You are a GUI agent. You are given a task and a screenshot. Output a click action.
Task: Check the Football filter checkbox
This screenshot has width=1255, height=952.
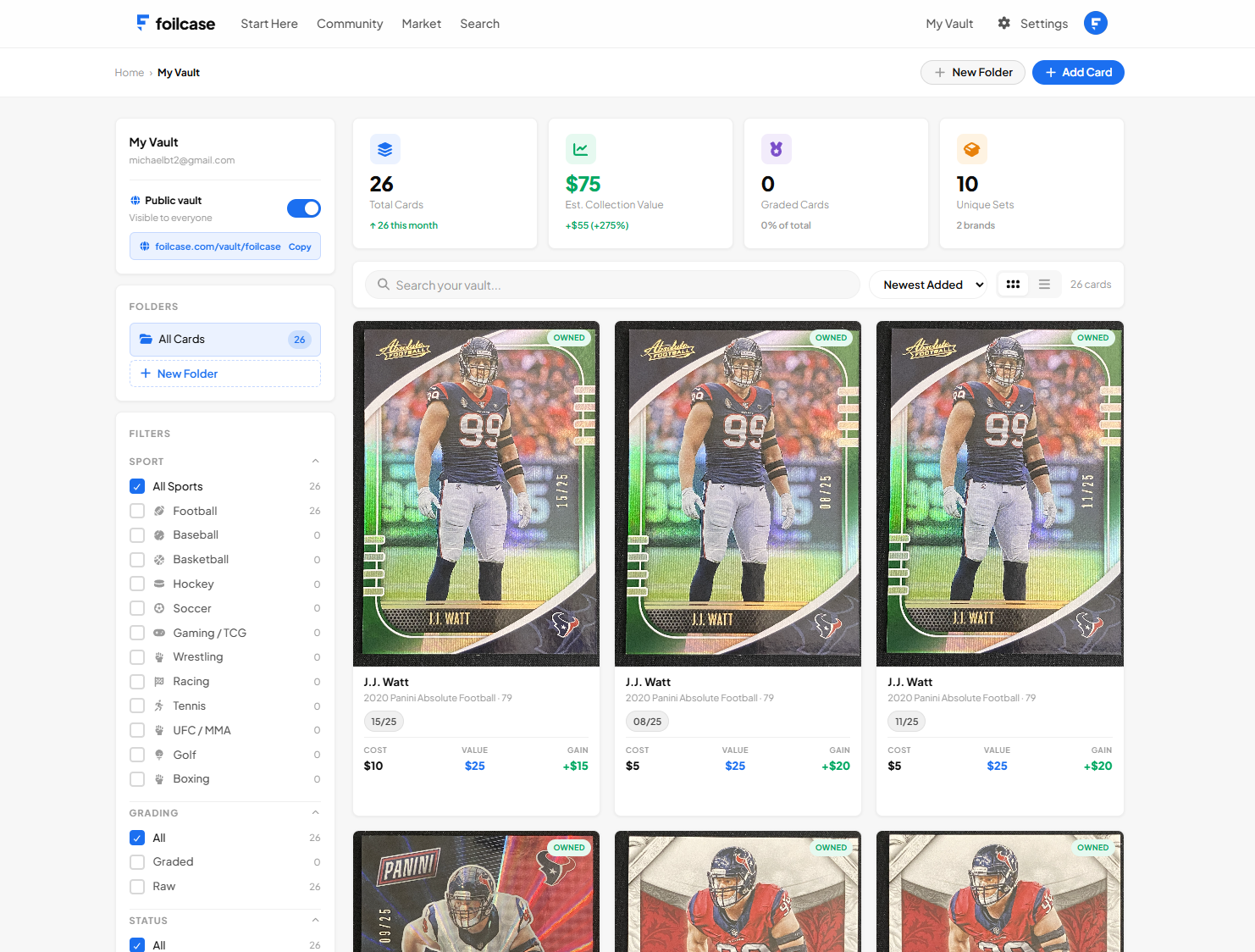(x=137, y=511)
